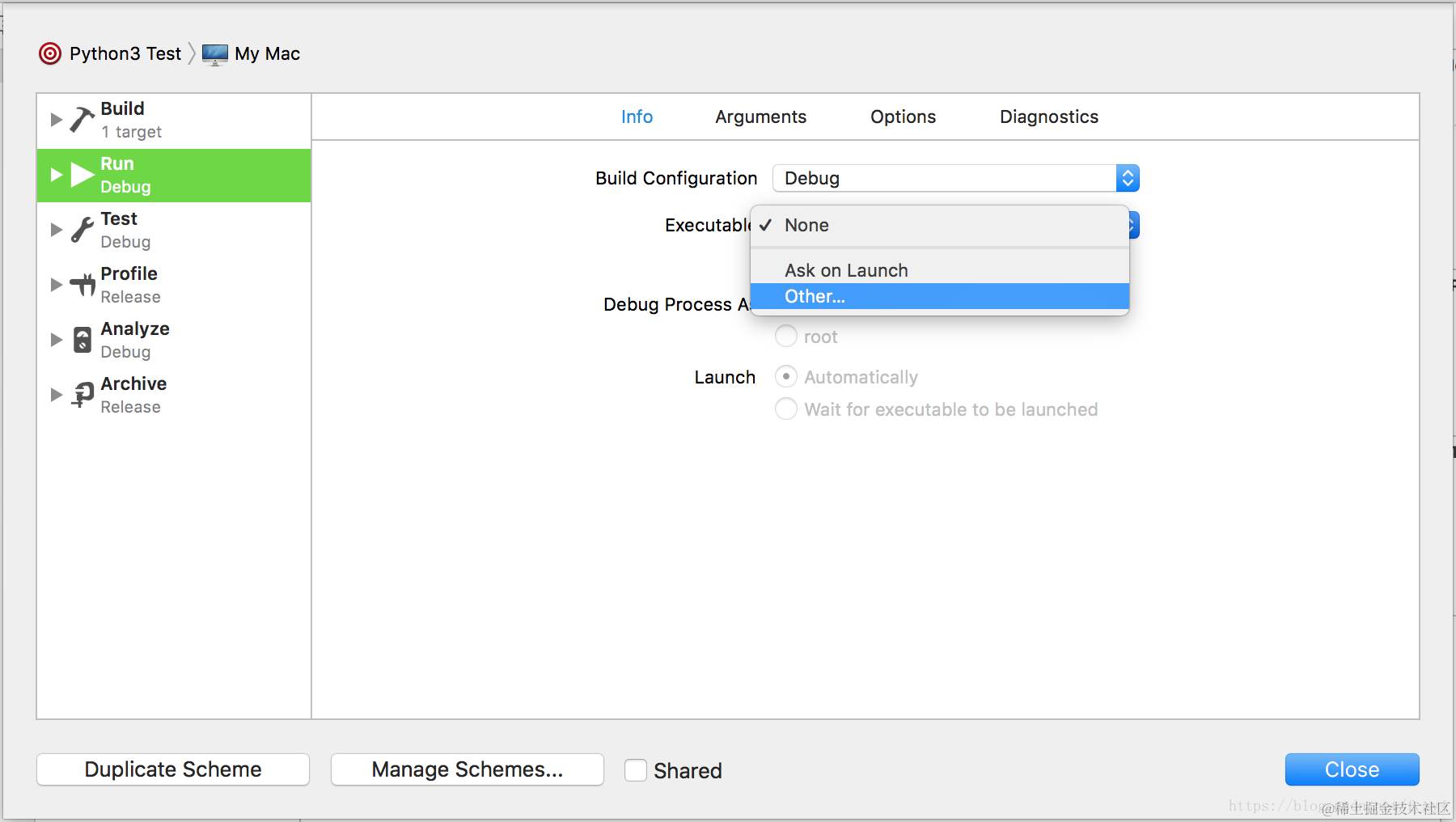Click the Archive icon

click(83, 395)
